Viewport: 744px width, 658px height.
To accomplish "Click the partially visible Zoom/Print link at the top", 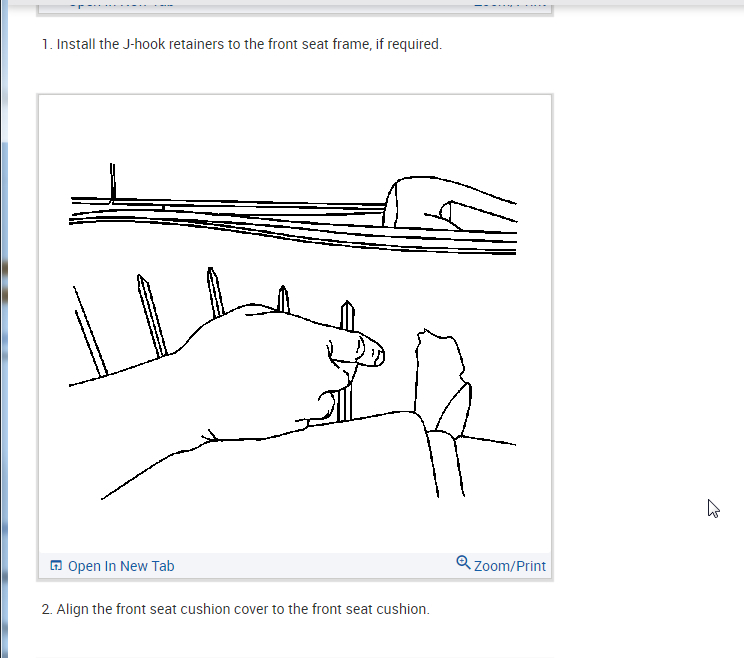I will [x=510, y=4].
